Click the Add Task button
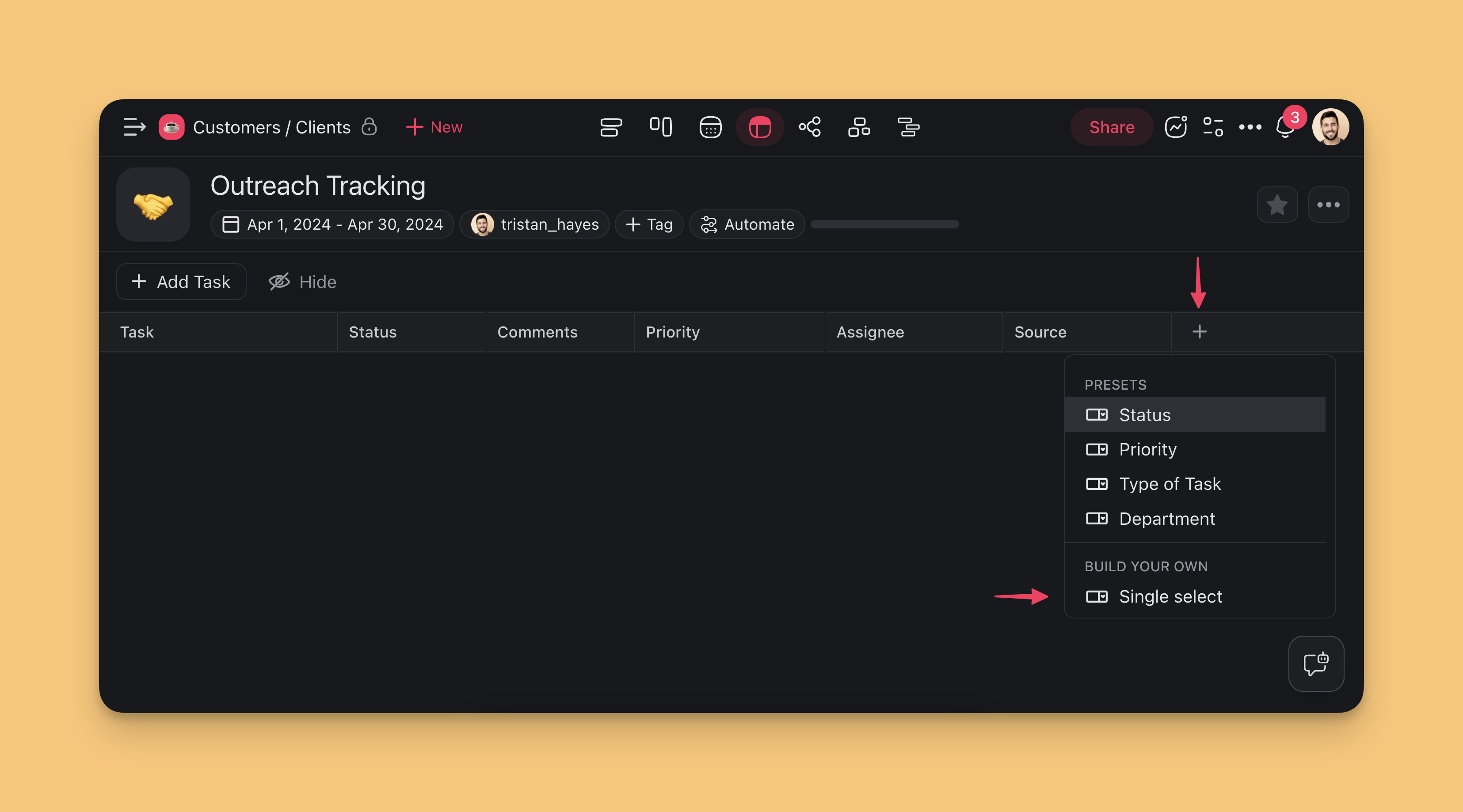The width and height of the screenshot is (1463, 812). click(181, 282)
